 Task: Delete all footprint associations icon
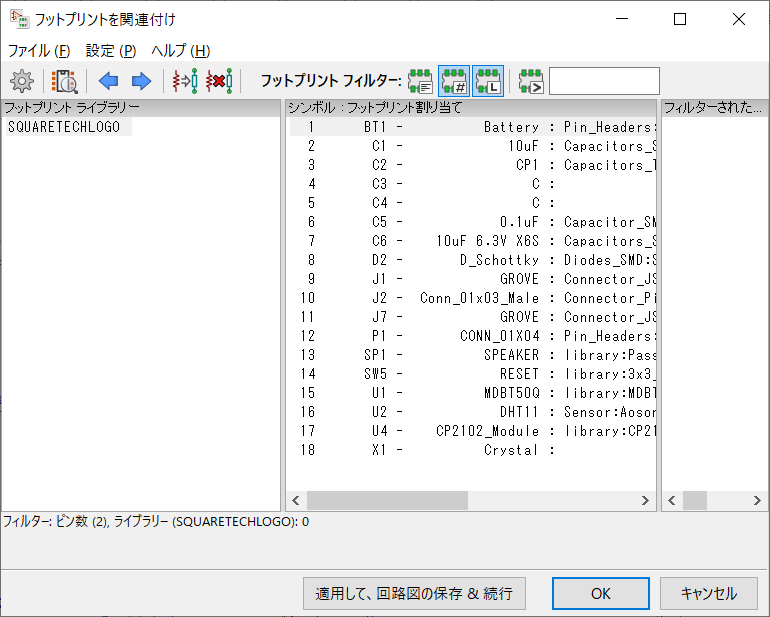coord(219,81)
